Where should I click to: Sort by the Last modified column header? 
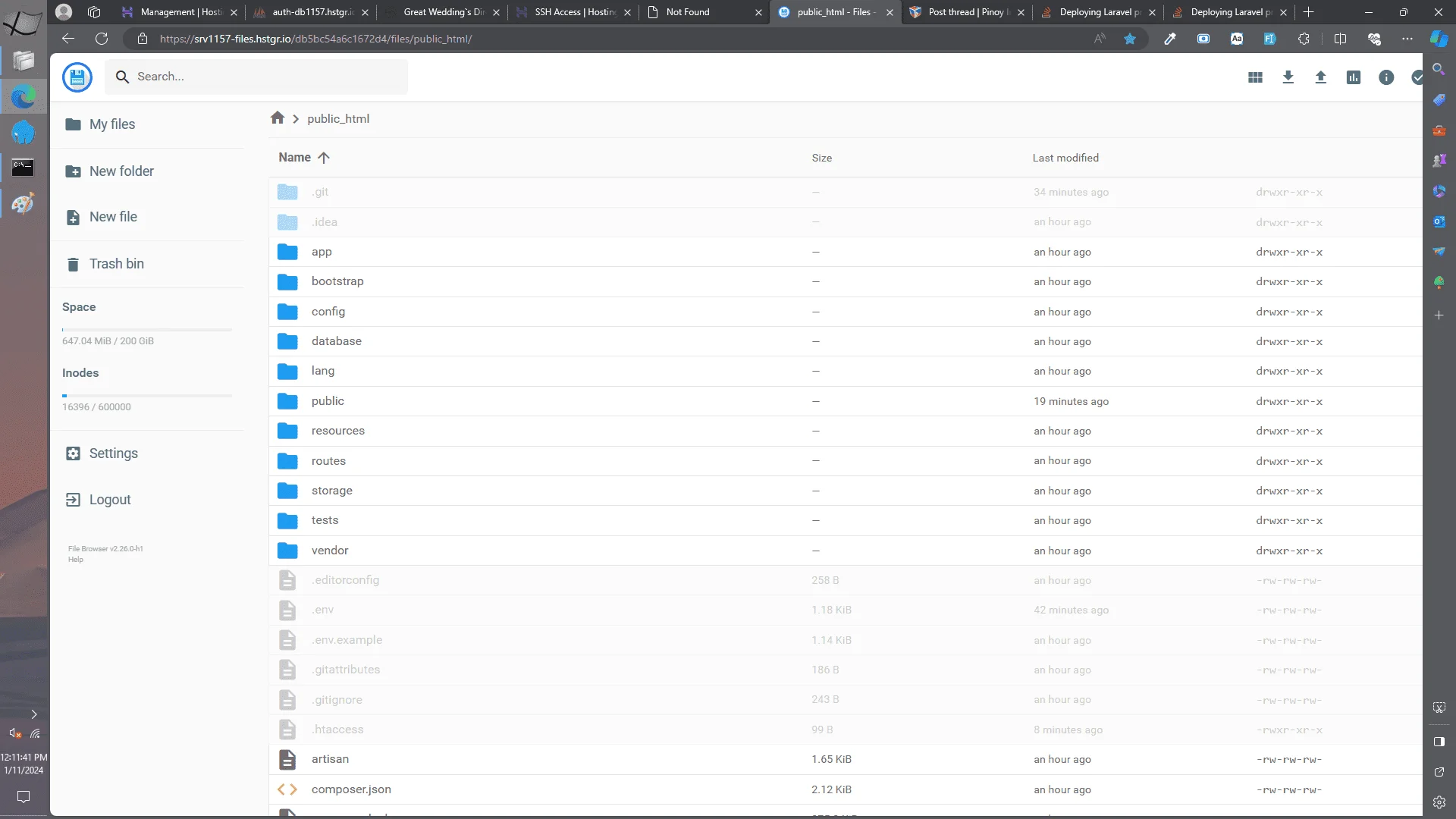1065,158
